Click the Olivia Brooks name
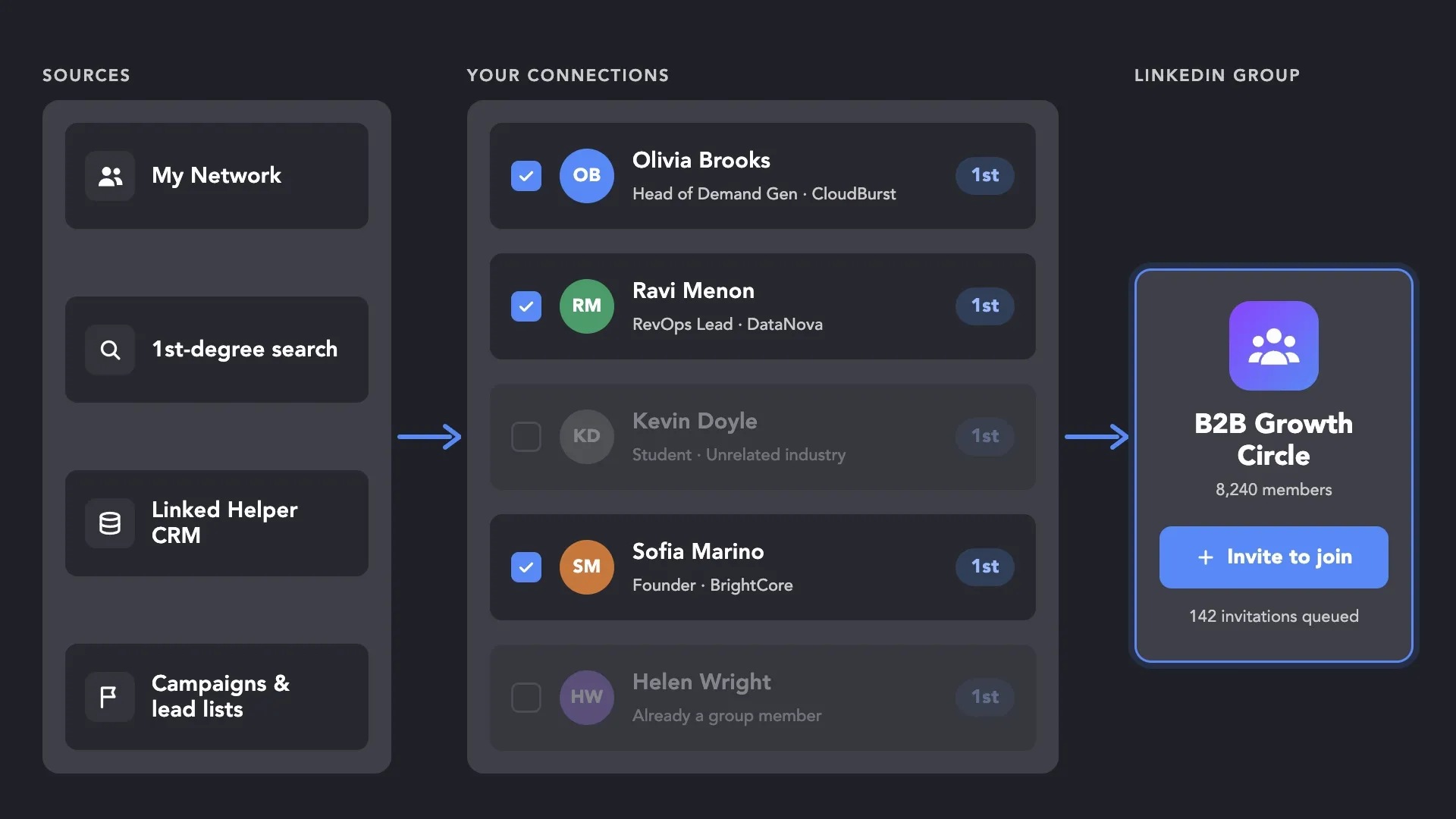The image size is (1456, 819). (701, 160)
